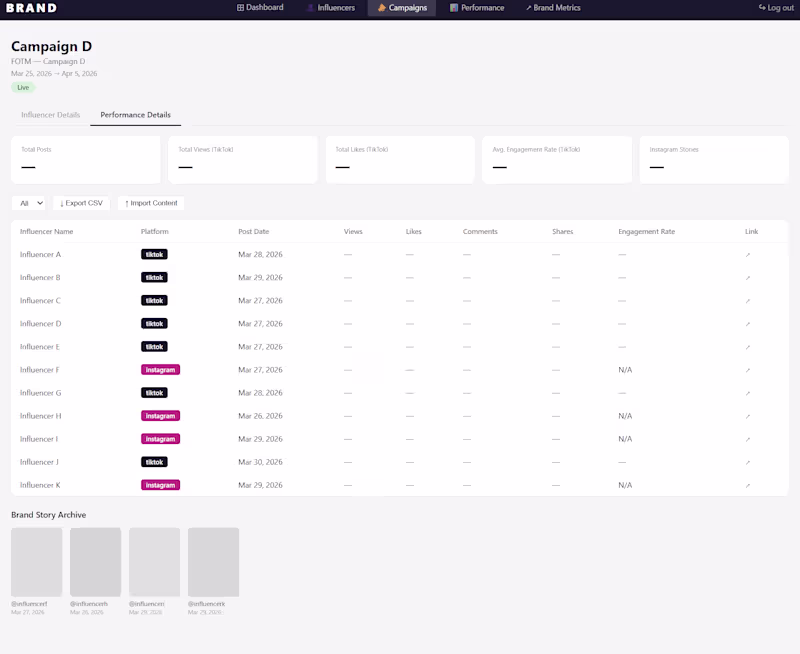The image size is (800, 654).
Task: Open Influencer A's post via link arrow
Action: [748, 254]
